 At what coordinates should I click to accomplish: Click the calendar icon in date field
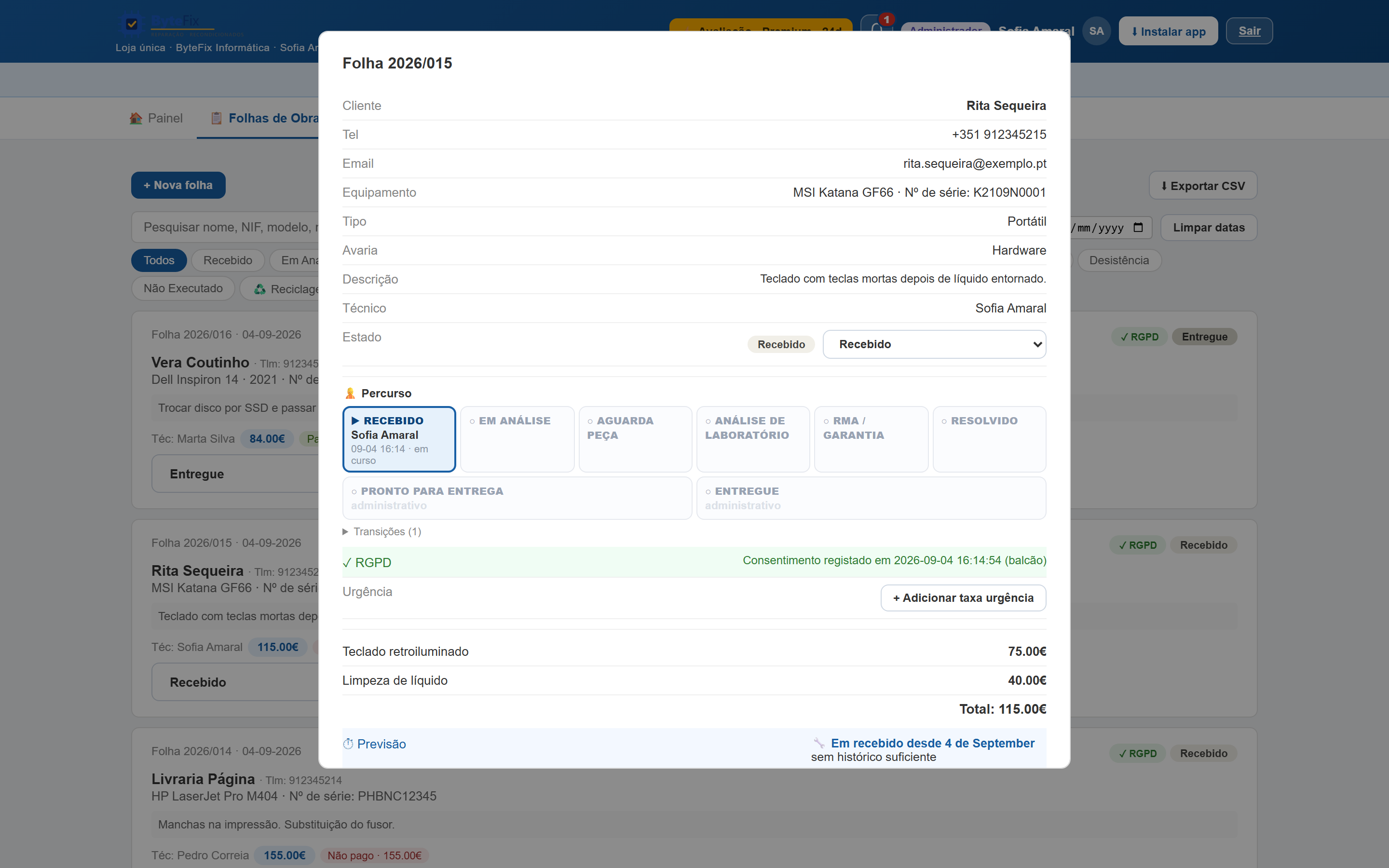click(x=1138, y=227)
